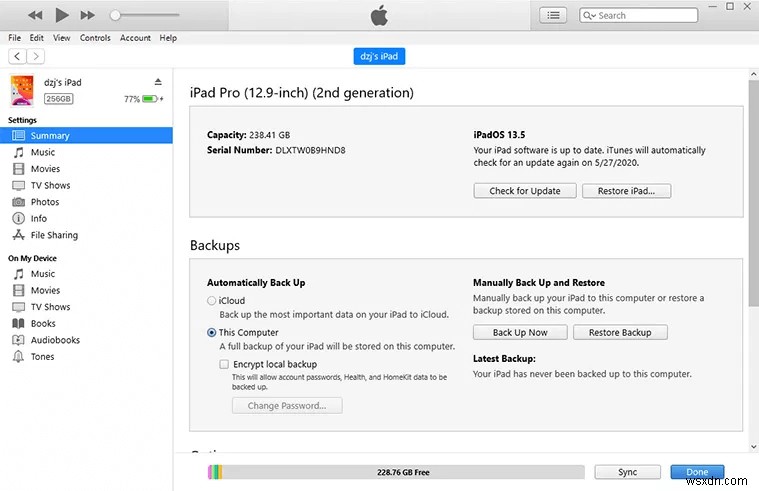Click the Latest Backup label
The width and height of the screenshot is (759, 491).
[504, 359]
